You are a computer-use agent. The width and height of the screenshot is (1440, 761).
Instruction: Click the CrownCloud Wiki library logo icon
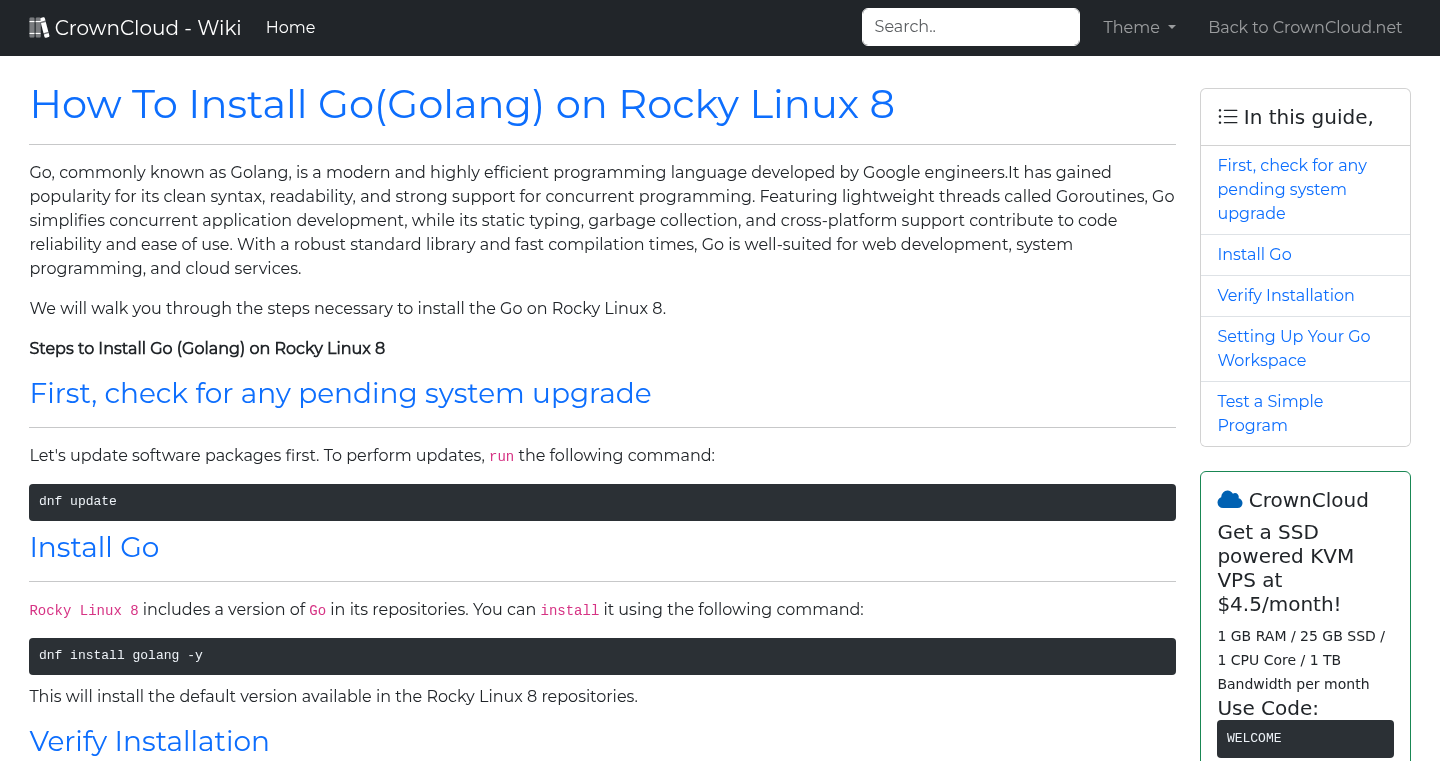(39, 26)
